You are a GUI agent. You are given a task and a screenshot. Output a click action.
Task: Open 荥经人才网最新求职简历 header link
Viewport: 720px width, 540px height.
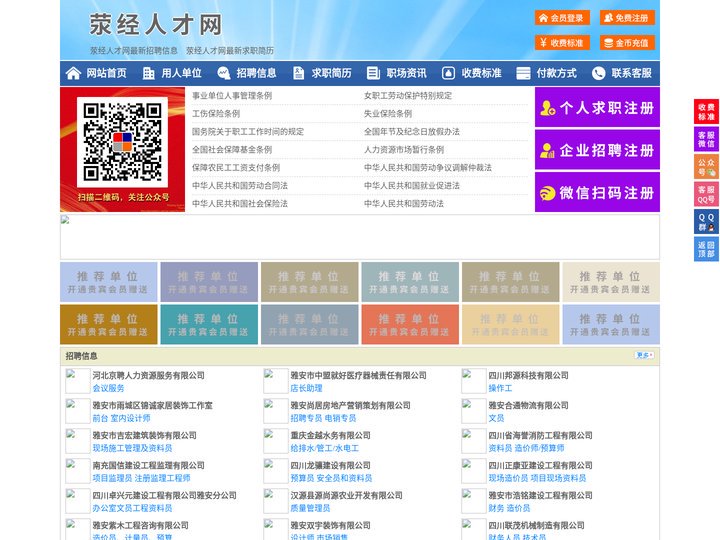[x=230, y=51]
